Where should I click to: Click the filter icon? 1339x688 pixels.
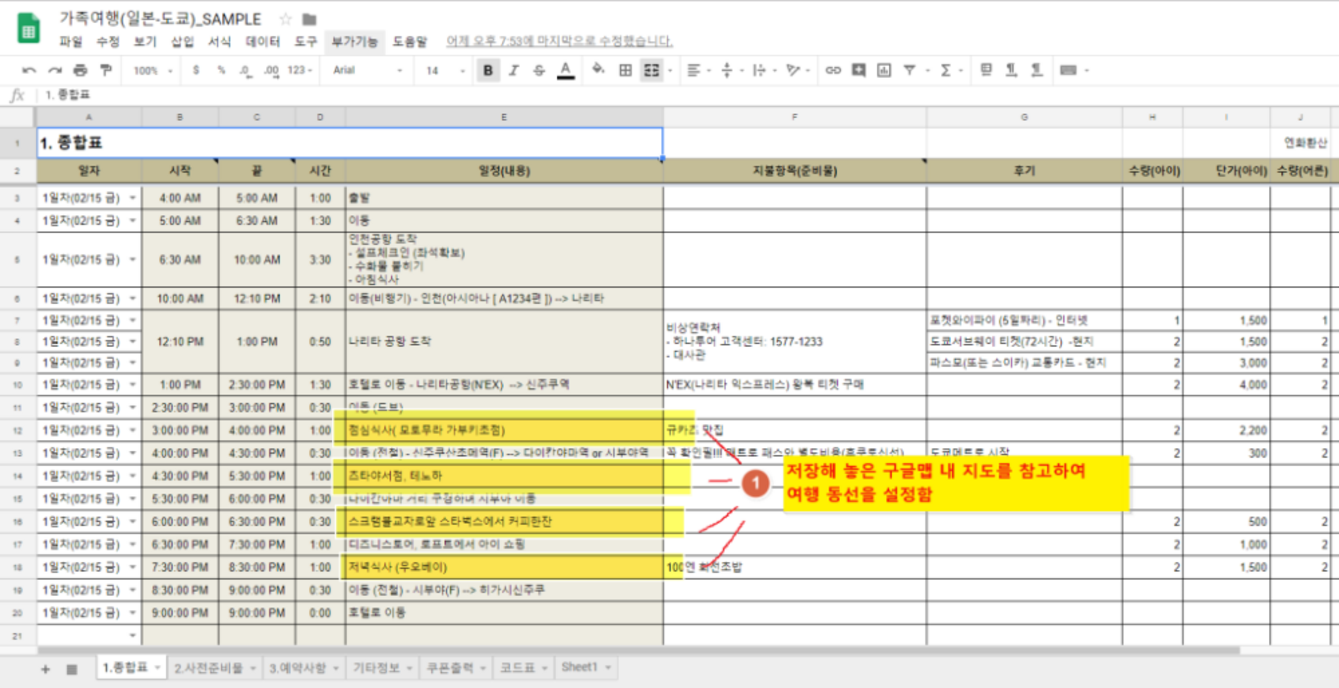[910, 70]
